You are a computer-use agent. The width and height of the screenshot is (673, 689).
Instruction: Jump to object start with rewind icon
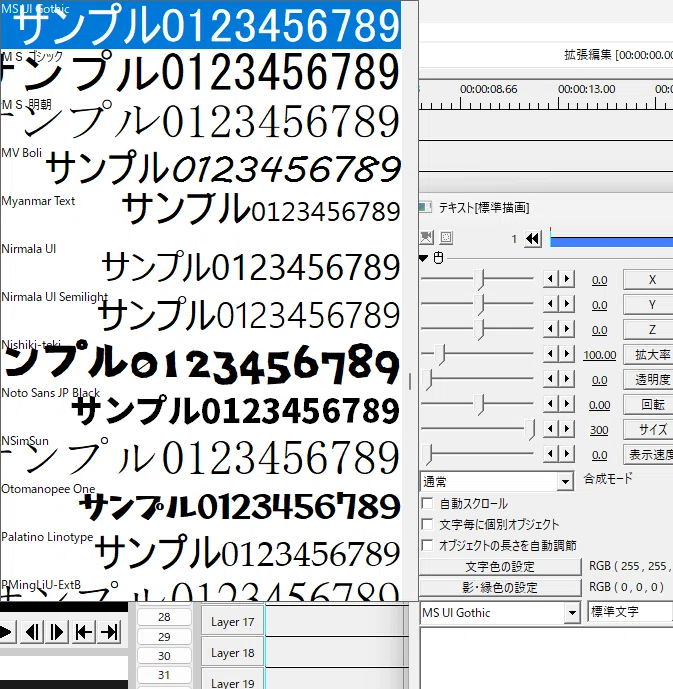[x=533, y=239]
